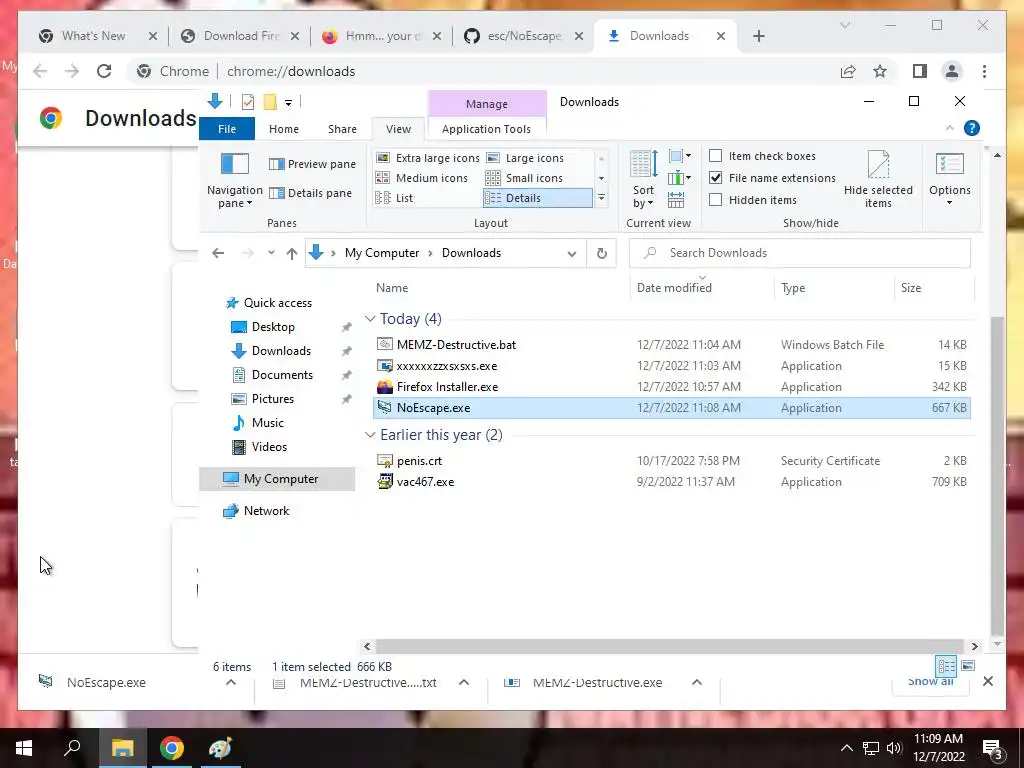Expand the layout gallery more arrow

(x=601, y=198)
